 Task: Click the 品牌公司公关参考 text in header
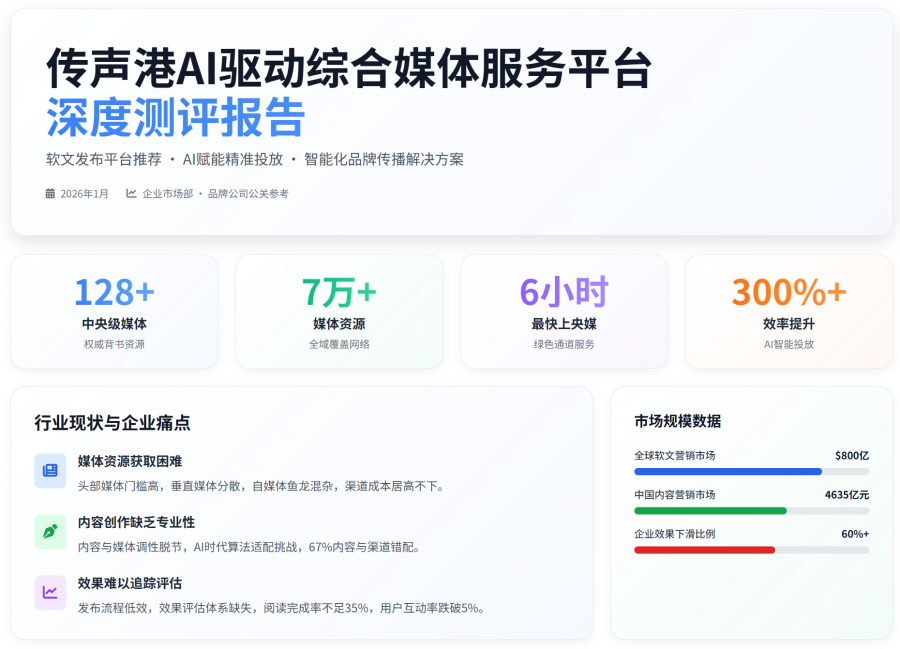(x=248, y=194)
